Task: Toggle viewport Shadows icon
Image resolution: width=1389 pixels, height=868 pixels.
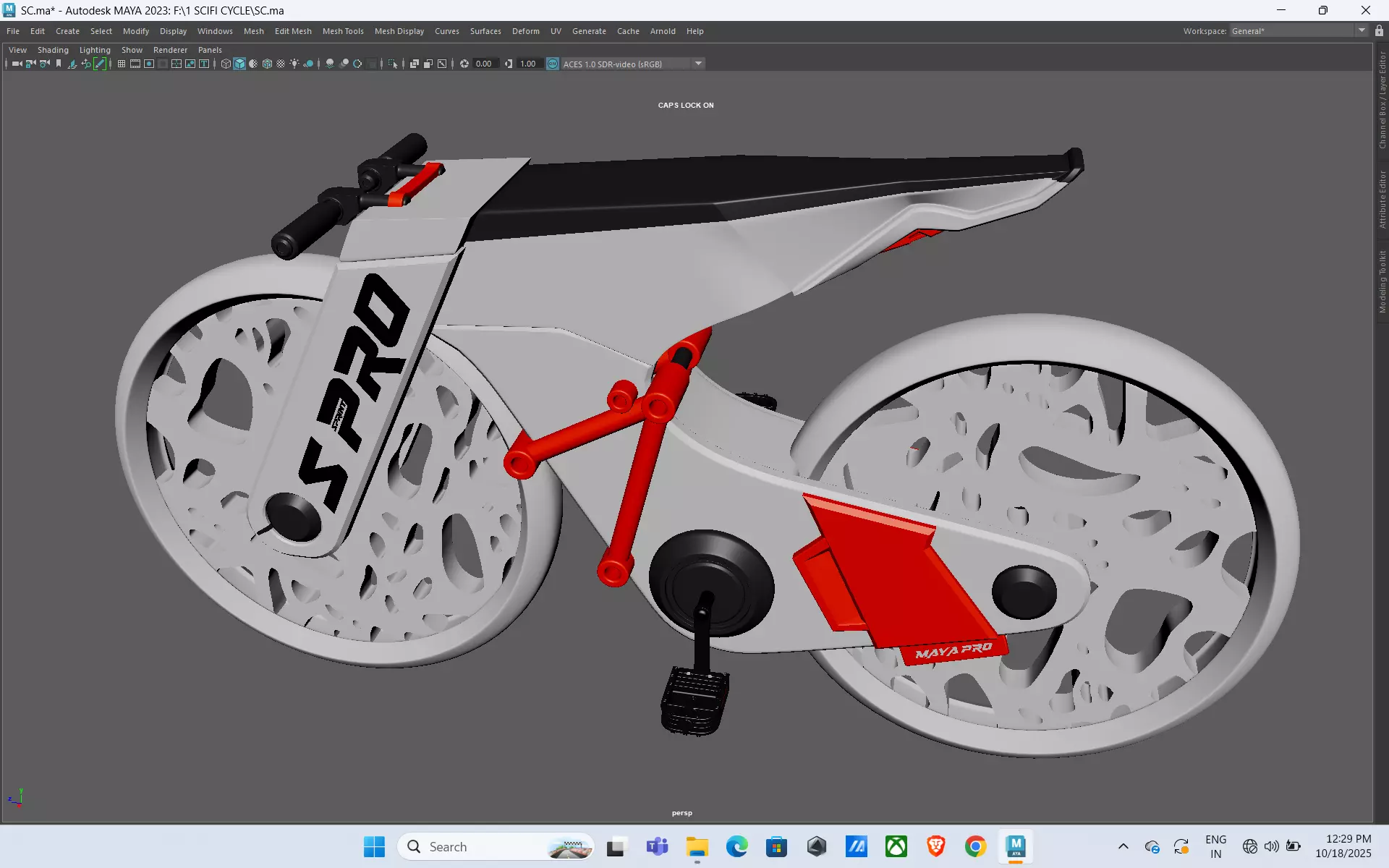Action: pos(308,64)
